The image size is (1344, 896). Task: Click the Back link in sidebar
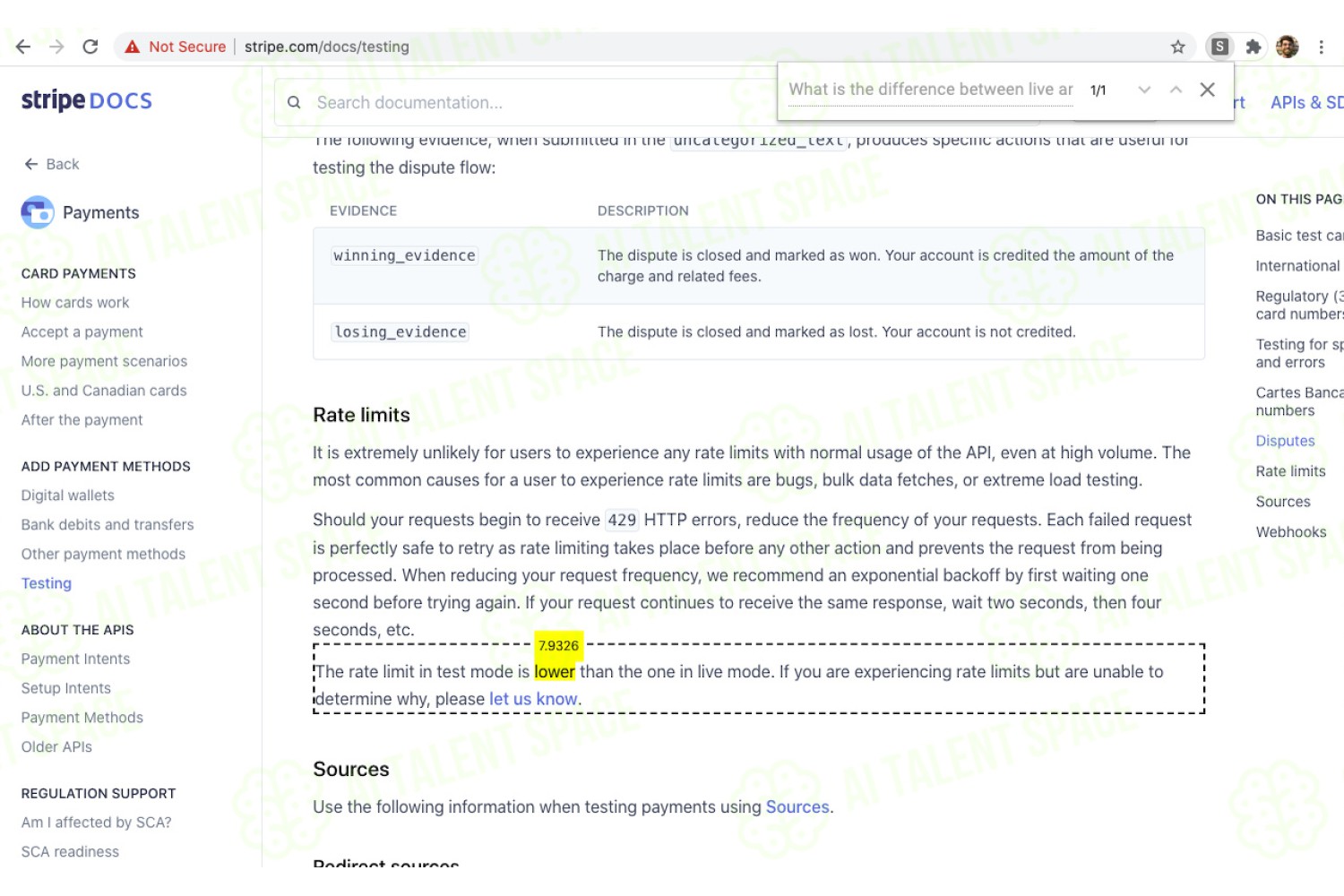click(52, 164)
